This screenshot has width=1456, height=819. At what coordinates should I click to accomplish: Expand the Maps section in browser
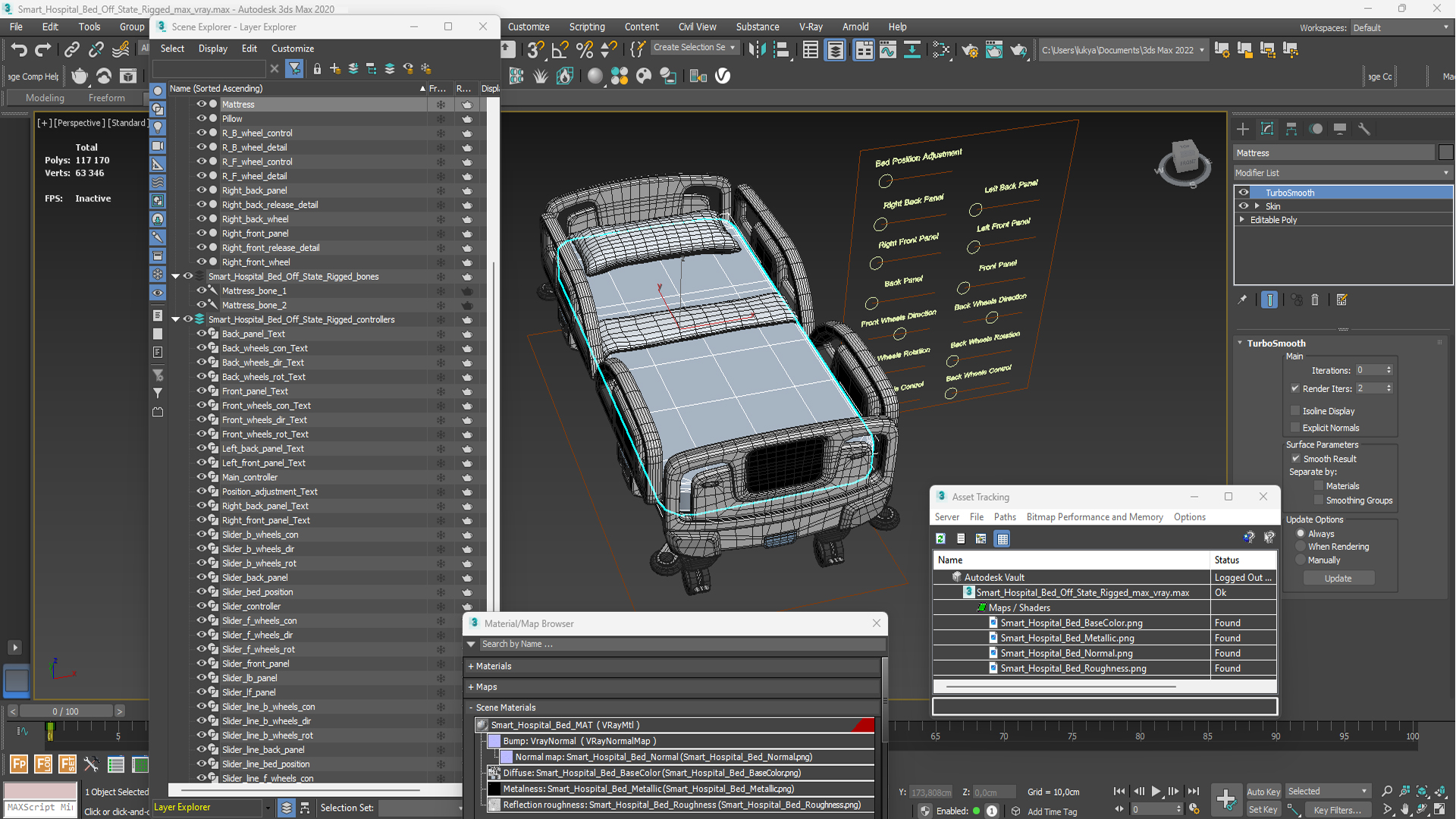471,687
